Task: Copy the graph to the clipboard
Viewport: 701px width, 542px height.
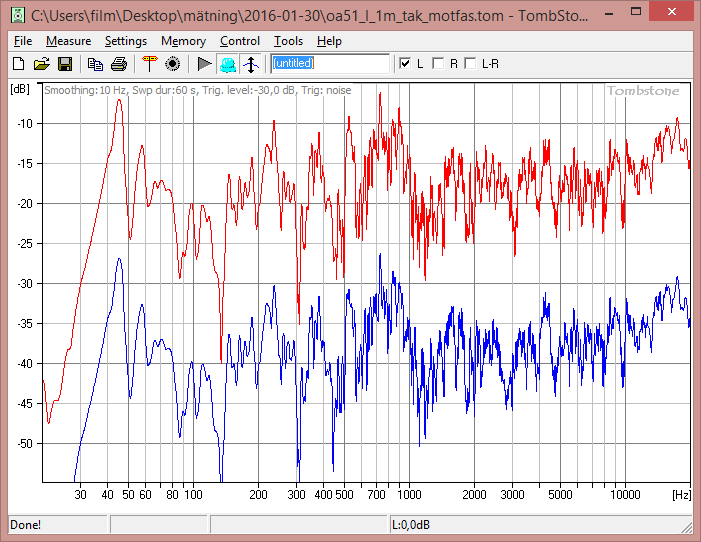Action: pyautogui.click(x=95, y=64)
